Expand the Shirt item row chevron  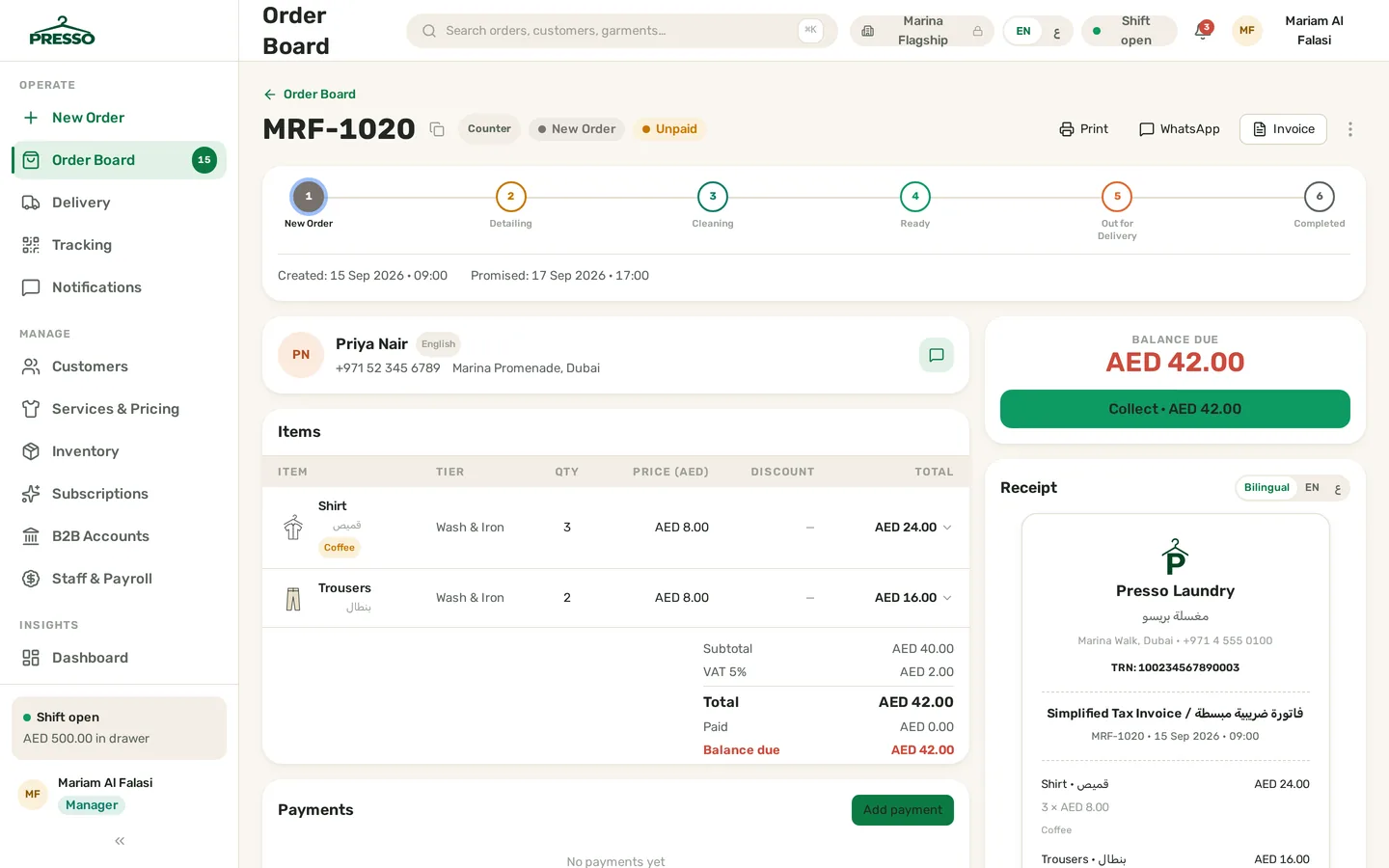click(947, 528)
